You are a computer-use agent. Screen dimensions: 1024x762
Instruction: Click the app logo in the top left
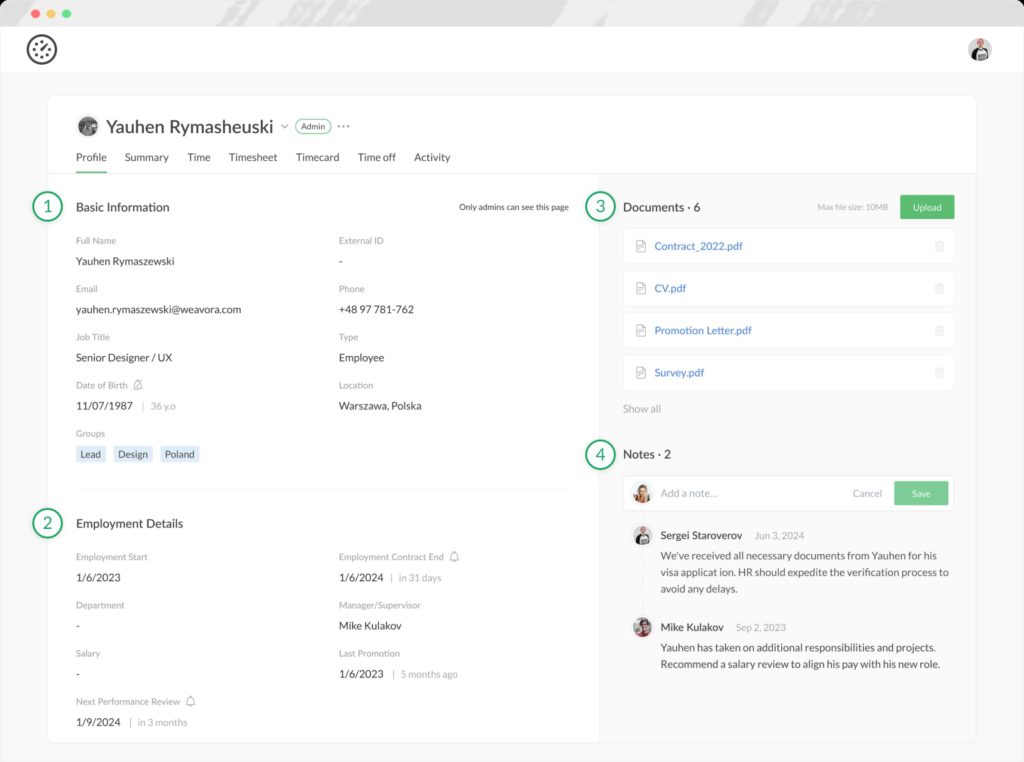[41, 48]
